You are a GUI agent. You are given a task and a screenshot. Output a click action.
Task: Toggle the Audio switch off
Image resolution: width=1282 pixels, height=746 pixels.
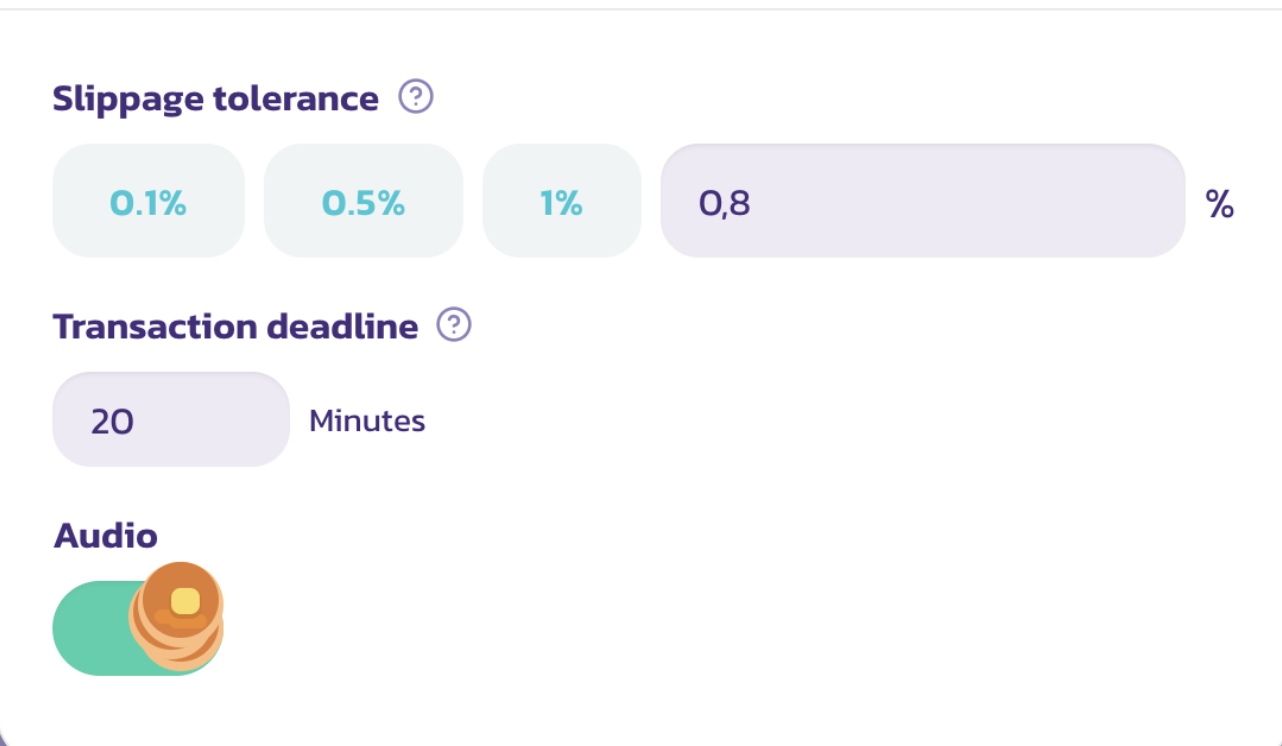pos(138,627)
